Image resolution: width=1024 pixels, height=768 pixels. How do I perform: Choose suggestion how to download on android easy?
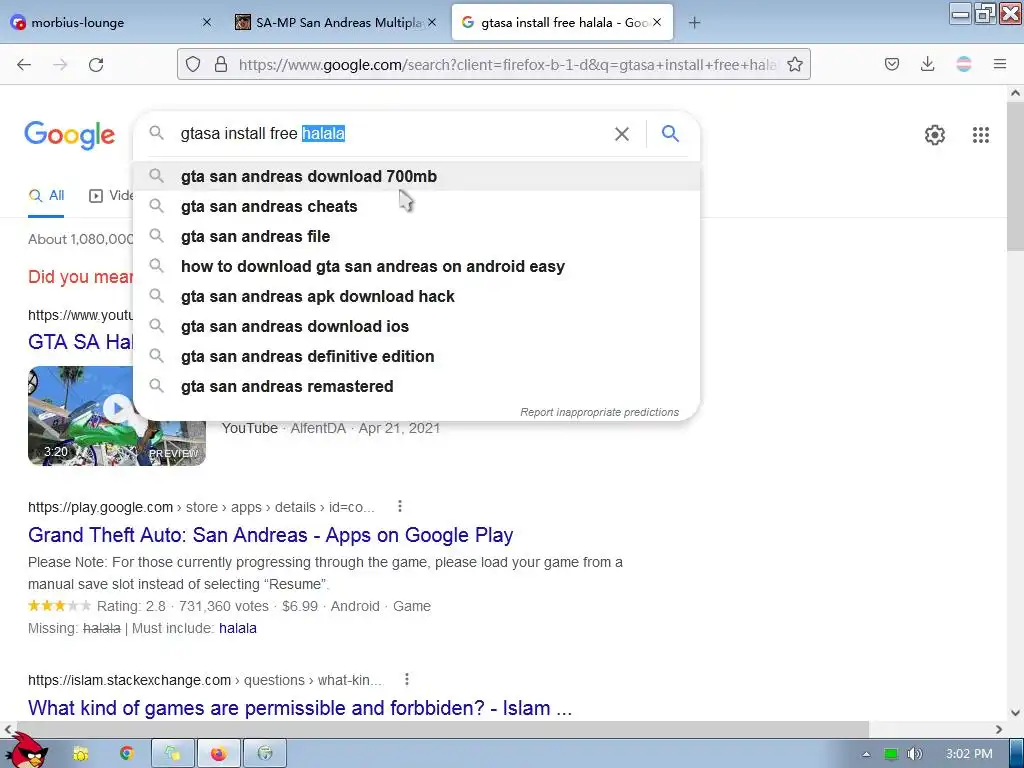click(x=417, y=266)
